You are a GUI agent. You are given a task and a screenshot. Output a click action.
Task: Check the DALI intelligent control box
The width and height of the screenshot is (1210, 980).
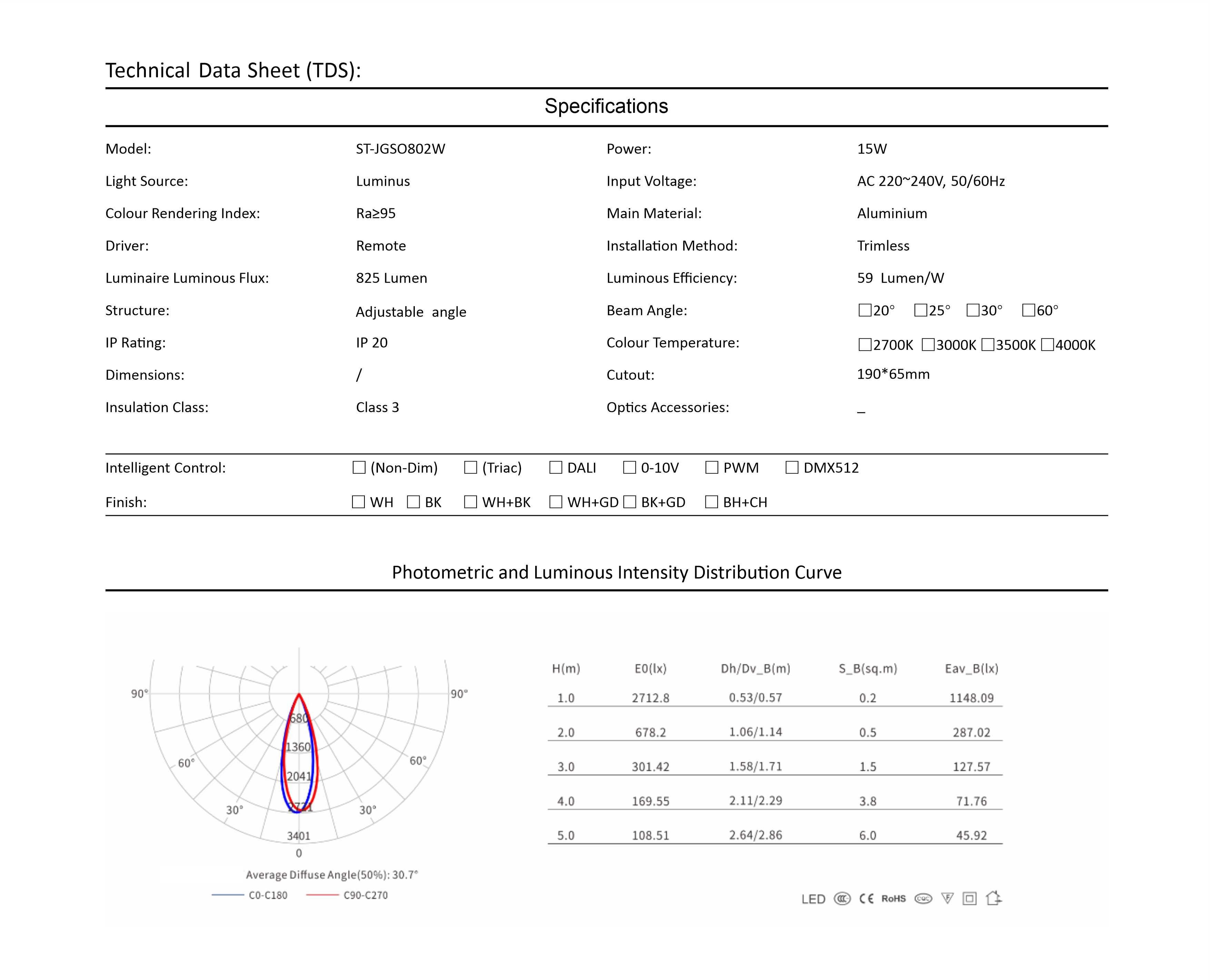point(556,468)
